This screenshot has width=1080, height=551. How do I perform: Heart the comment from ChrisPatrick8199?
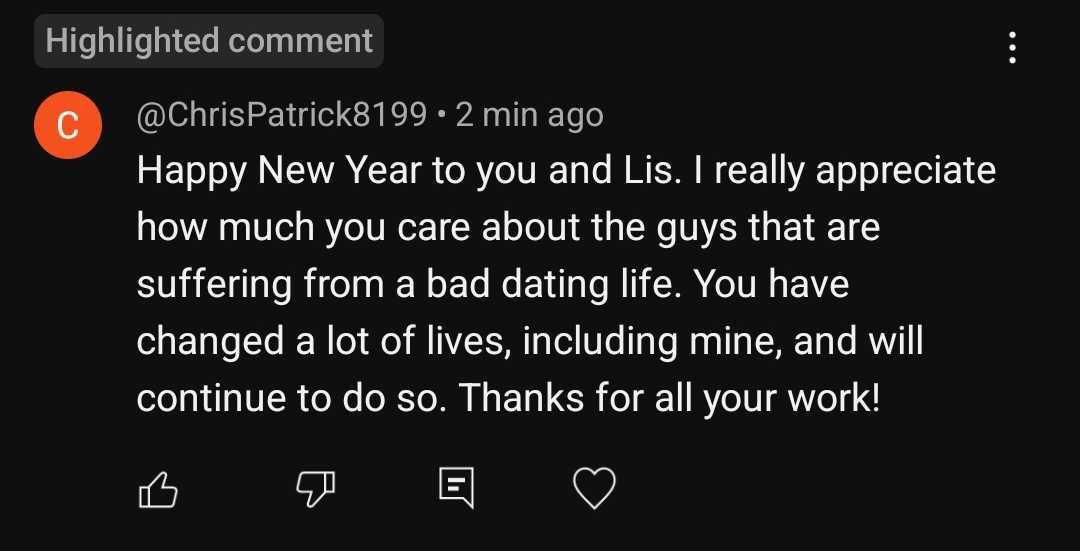click(594, 489)
